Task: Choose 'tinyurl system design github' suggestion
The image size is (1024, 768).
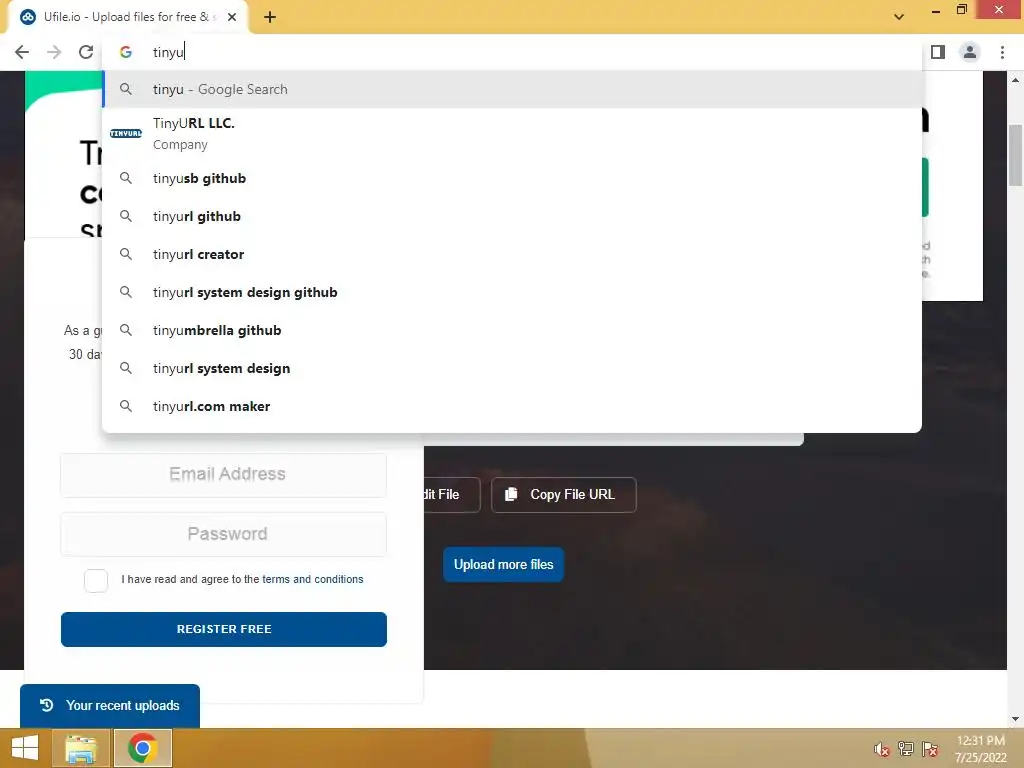Action: 512,292
